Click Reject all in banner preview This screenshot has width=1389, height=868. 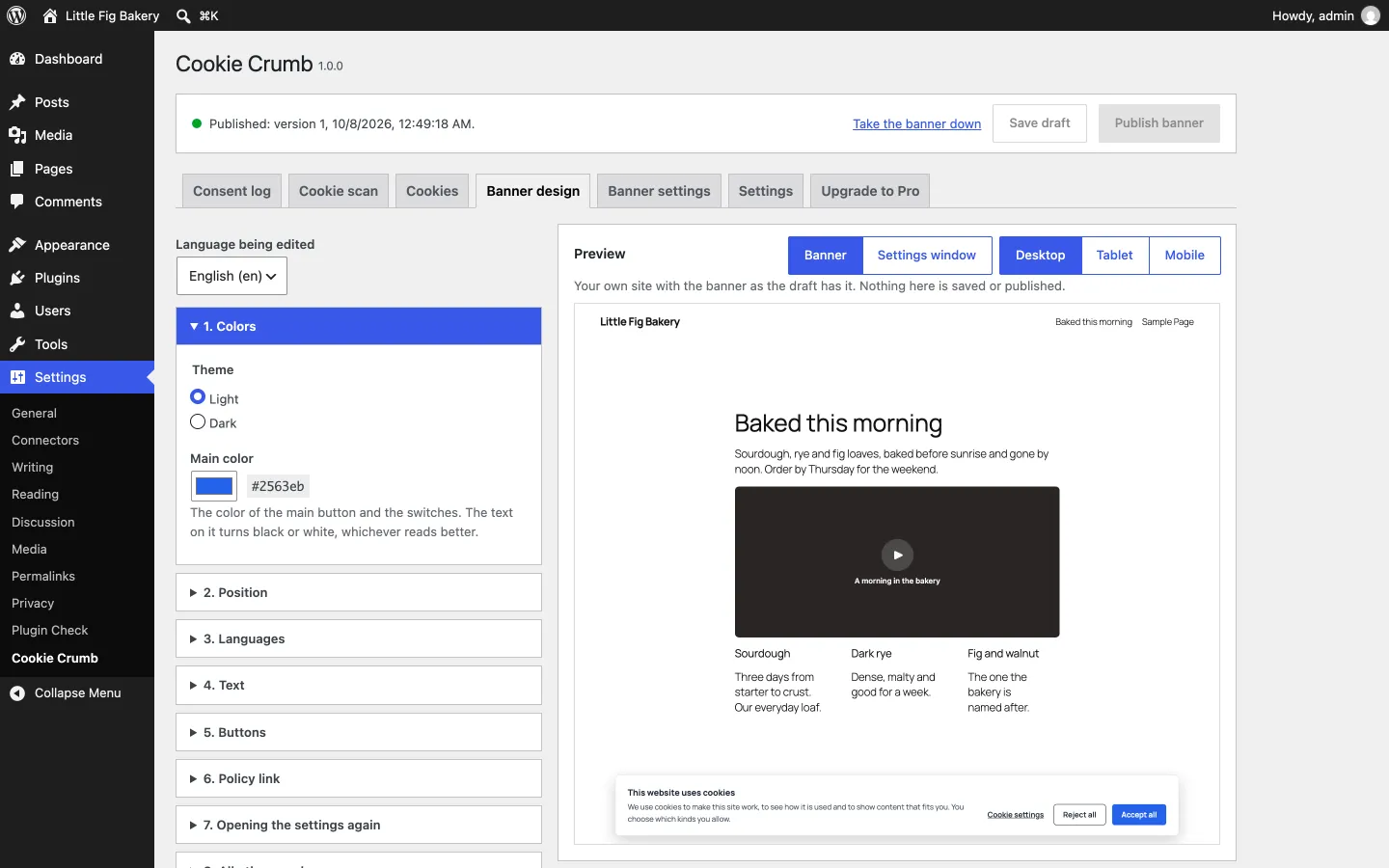pos(1079,815)
